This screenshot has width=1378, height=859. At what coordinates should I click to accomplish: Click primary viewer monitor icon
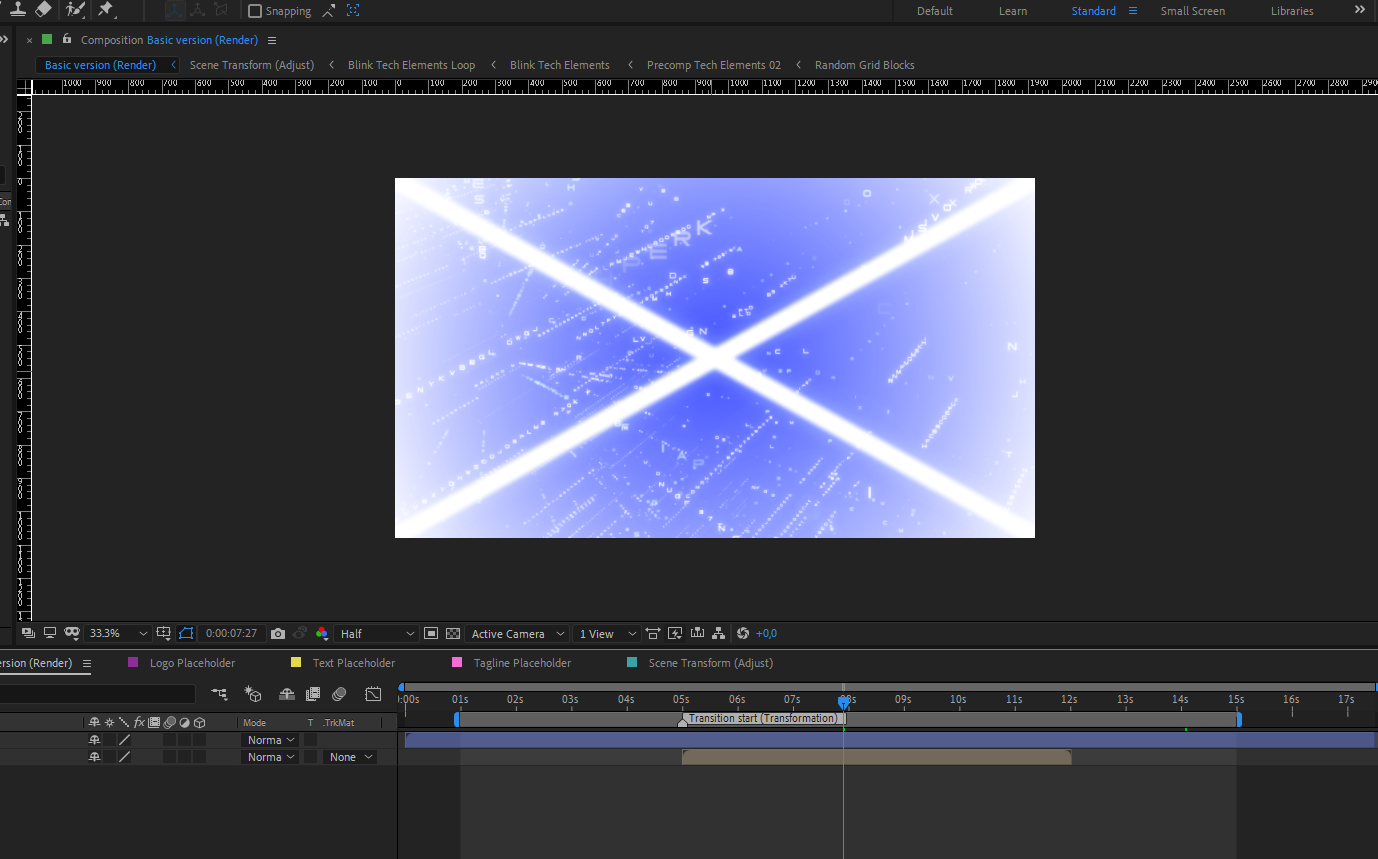(49, 633)
